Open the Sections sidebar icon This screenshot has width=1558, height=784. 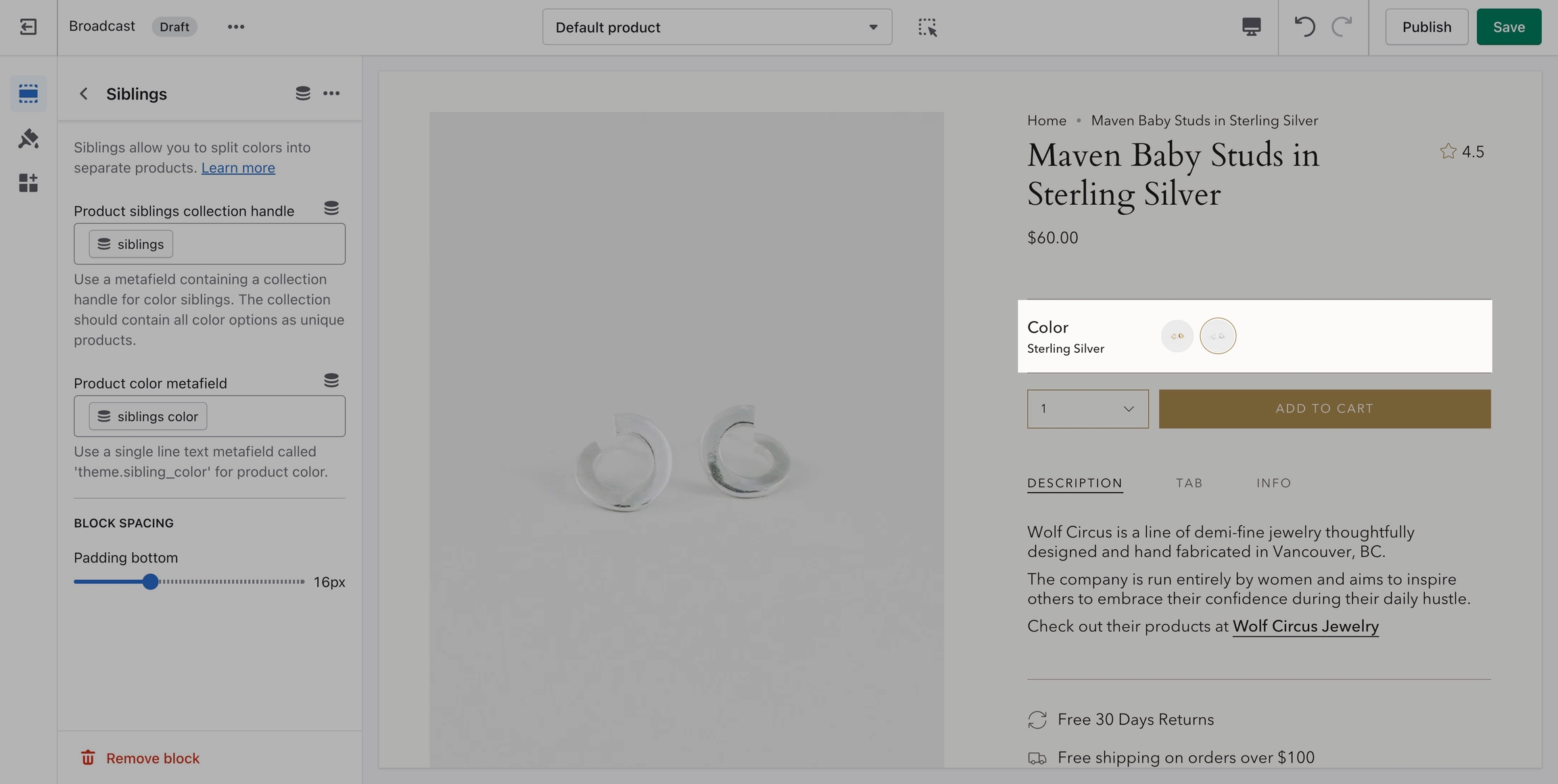28,93
